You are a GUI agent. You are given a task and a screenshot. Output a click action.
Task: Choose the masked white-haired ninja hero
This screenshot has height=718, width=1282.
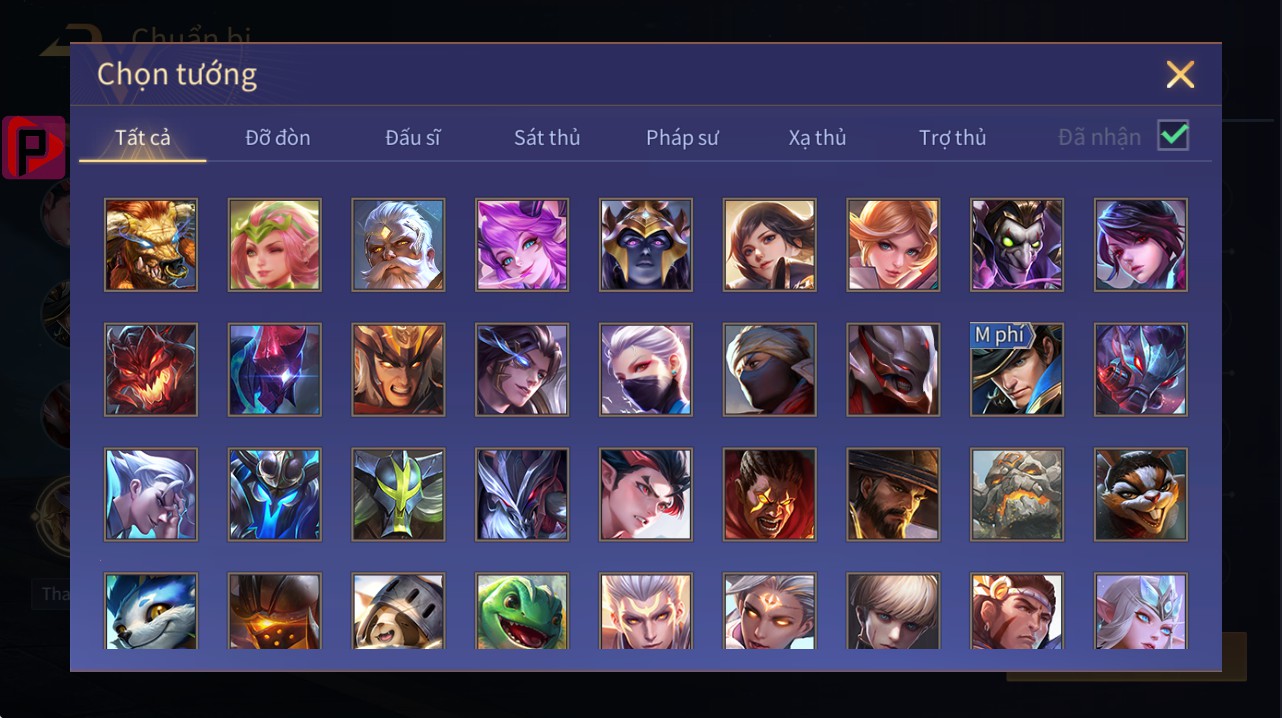[646, 369]
